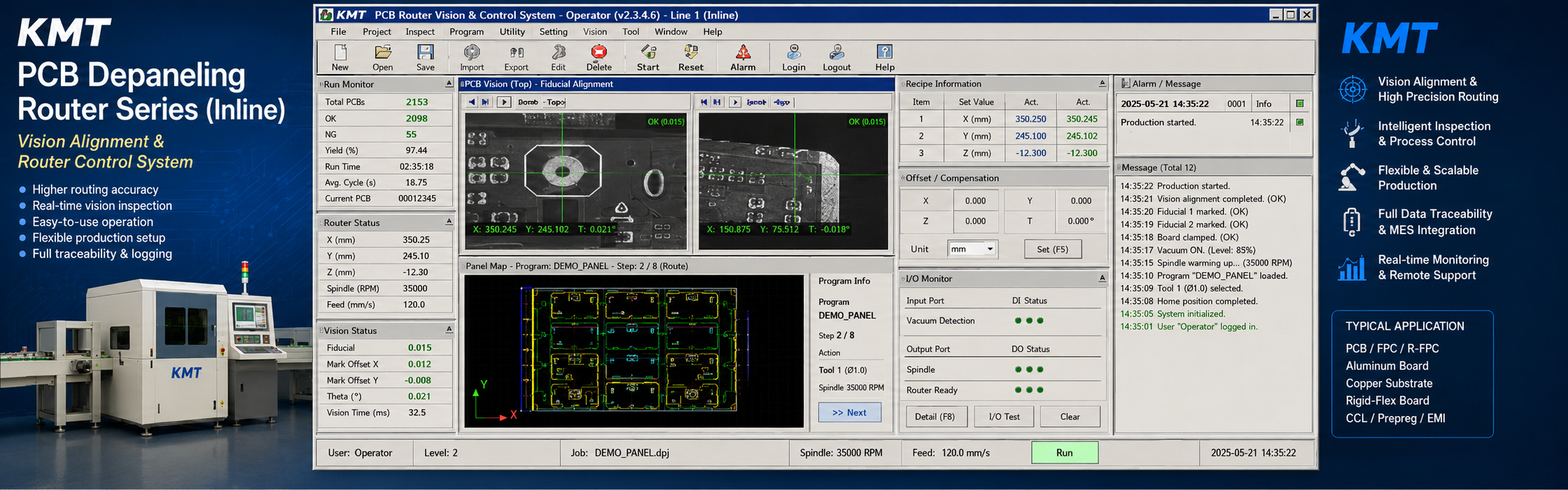The height and width of the screenshot is (490, 1568).
Task: Click play button in left camera view toolbar
Action: 504,102
